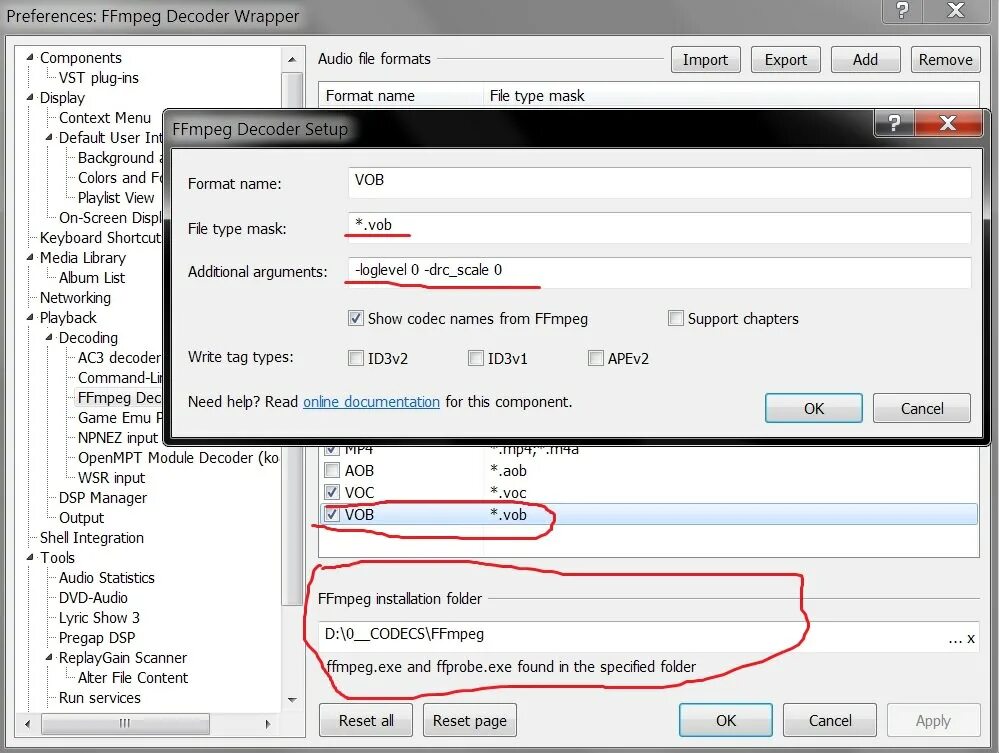Screen dimensions: 999x753
Task: Collapse the ReplayGain Scanner node
Action: pyautogui.click(x=49, y=657)
